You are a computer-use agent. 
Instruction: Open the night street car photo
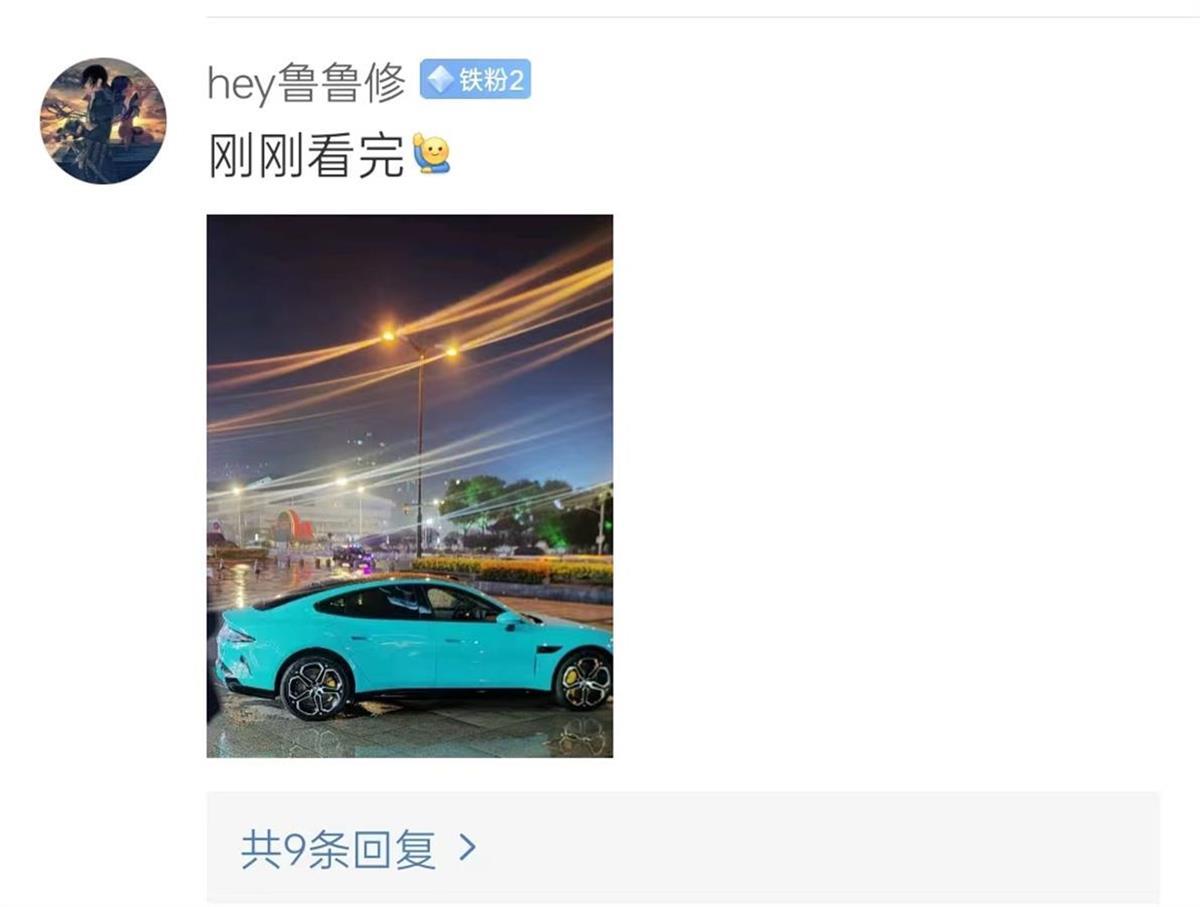(x=410, y=486)
